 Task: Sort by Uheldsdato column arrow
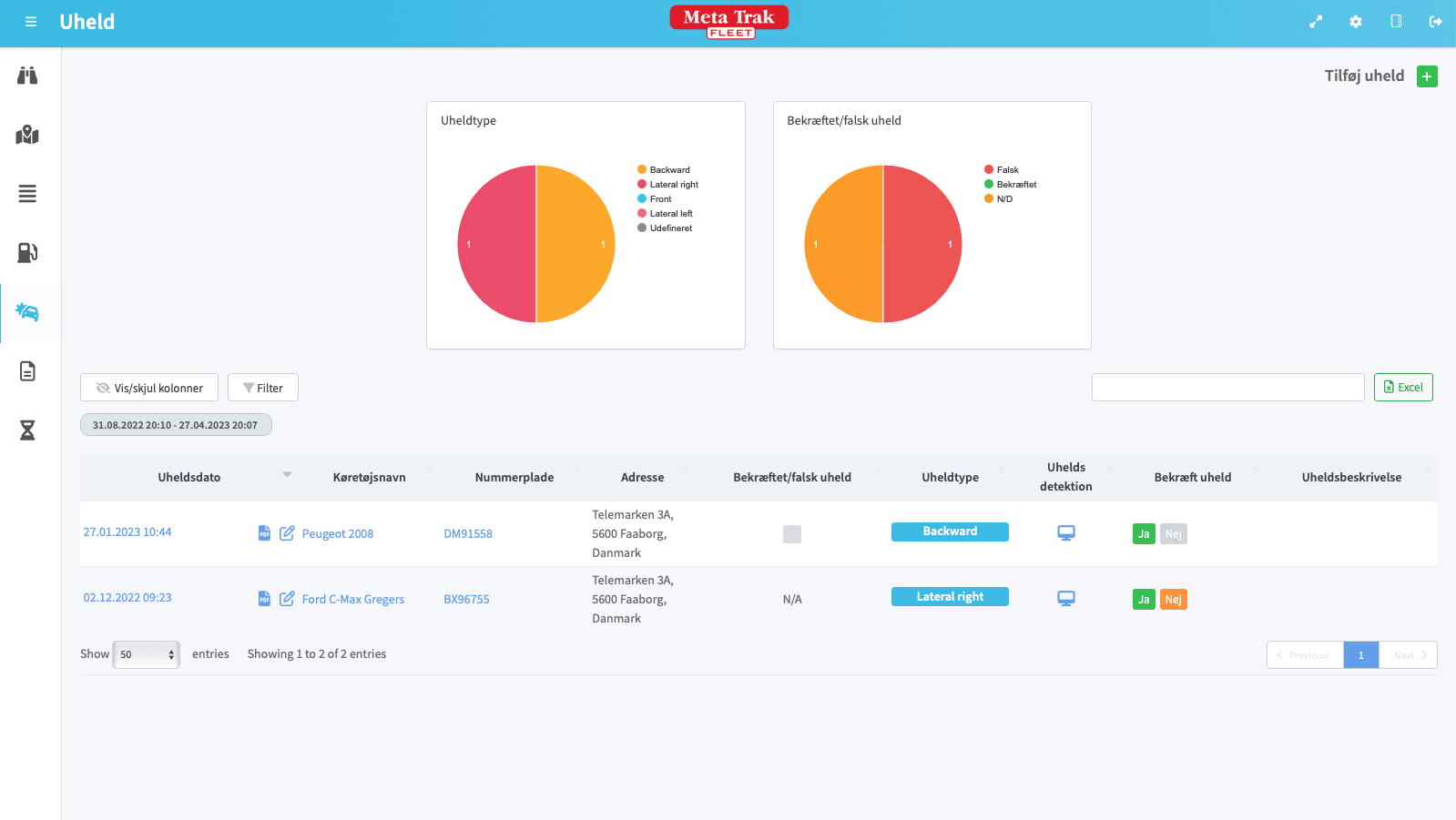(x=287, y=475)
